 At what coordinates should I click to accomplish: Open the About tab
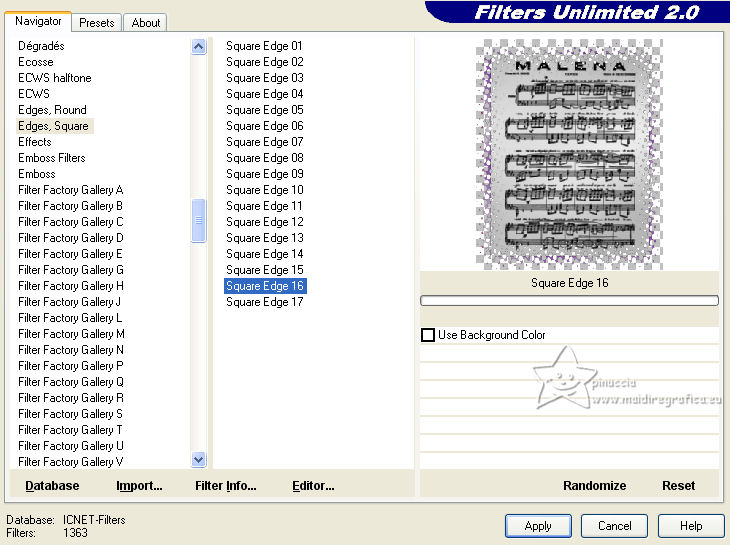click(x=145, y=23)
